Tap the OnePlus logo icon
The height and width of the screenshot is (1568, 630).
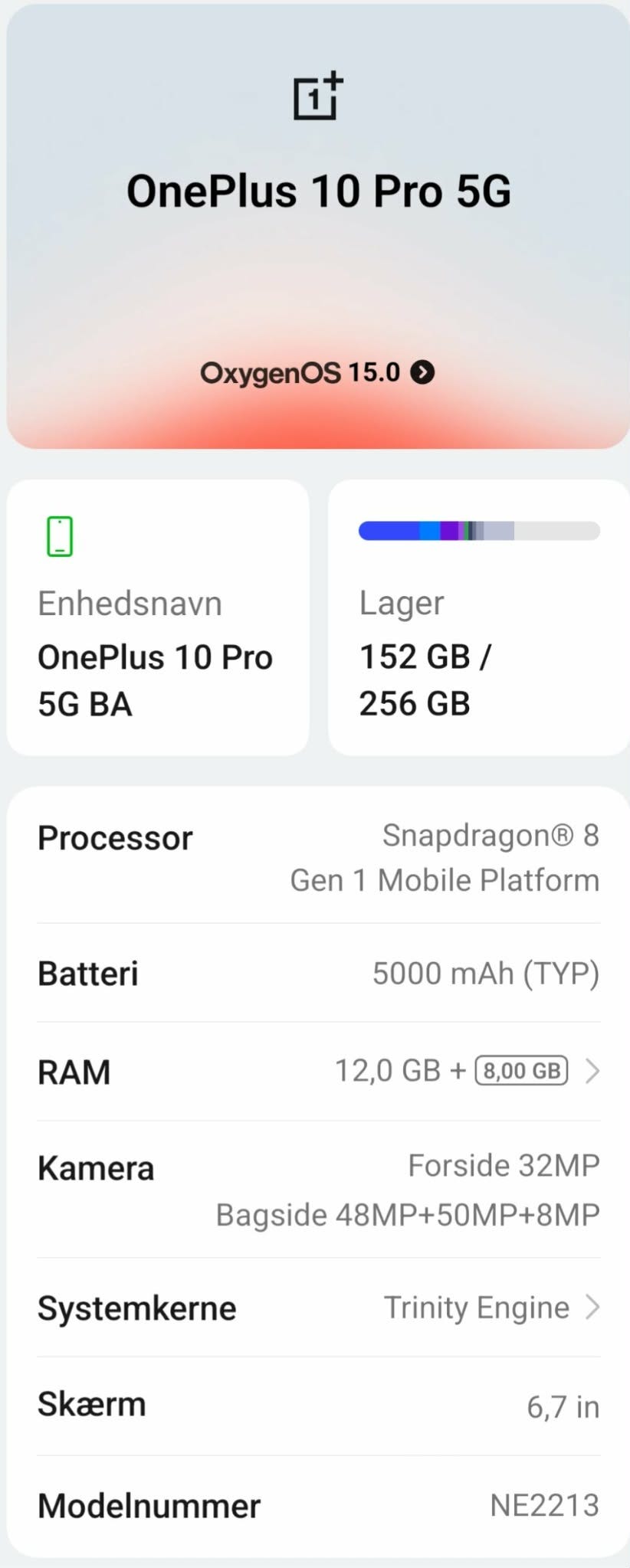tap(318, 97)
